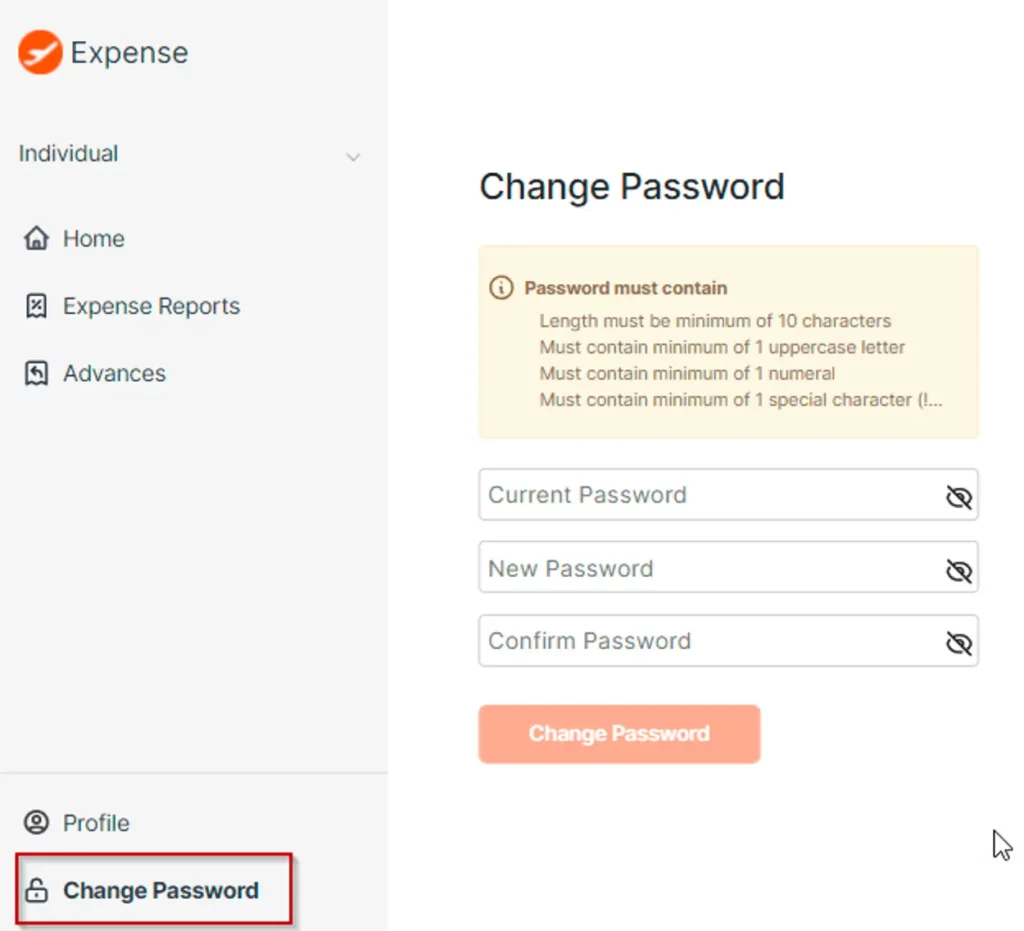Open the Individual account selector
Screen dimensions: 1024x931
(x=190, y=154)
